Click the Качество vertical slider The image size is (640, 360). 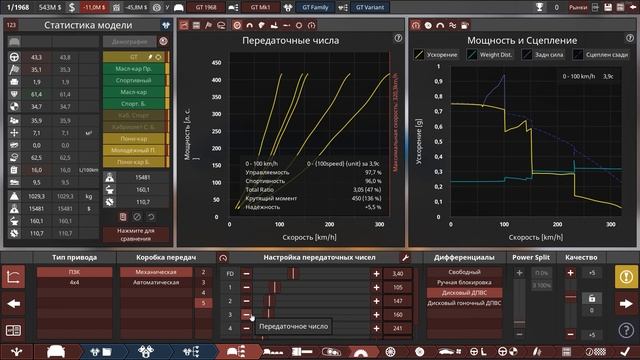click(570, 304)
